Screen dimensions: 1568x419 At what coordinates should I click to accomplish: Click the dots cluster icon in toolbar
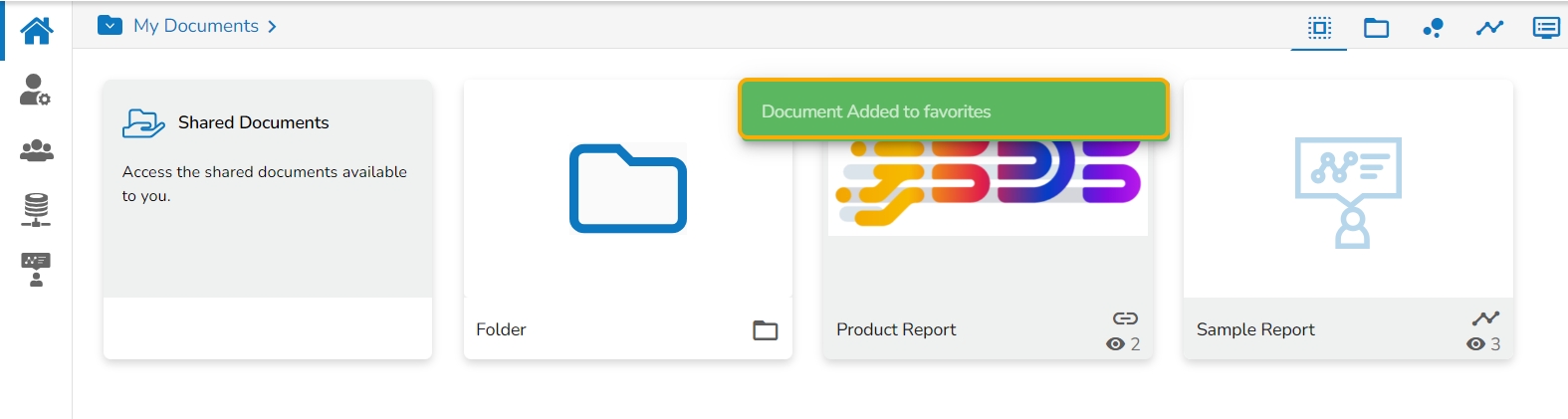[1433, 28]
